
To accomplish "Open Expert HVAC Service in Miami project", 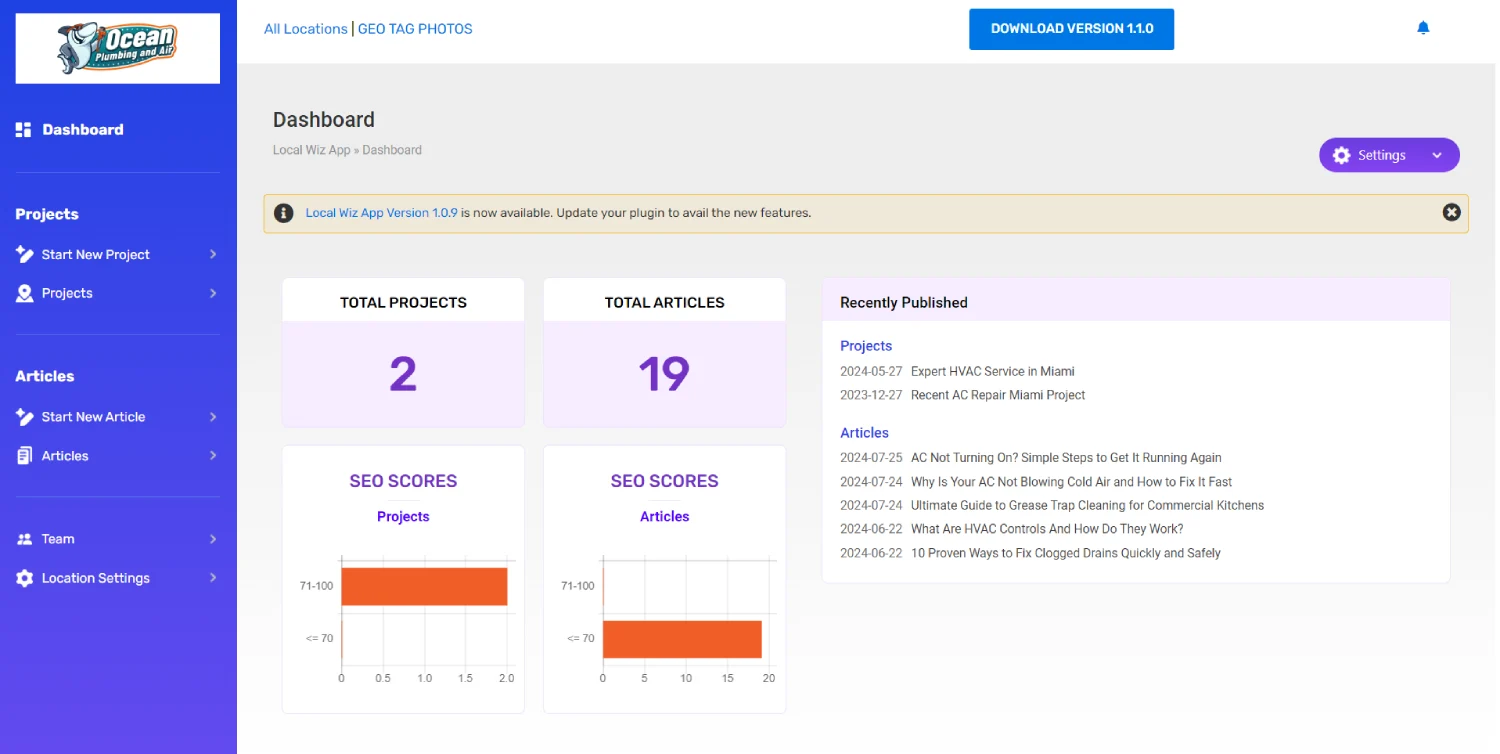I will click(992, 371).
